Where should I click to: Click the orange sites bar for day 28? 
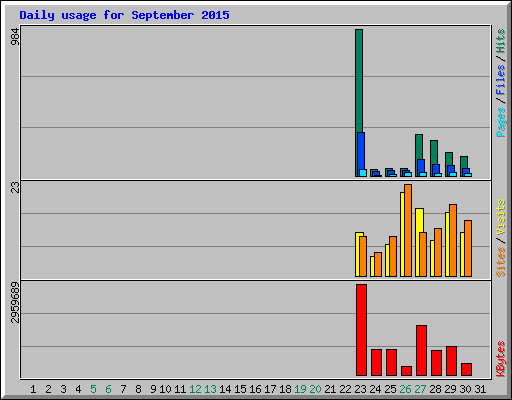(x=438, y=252)
